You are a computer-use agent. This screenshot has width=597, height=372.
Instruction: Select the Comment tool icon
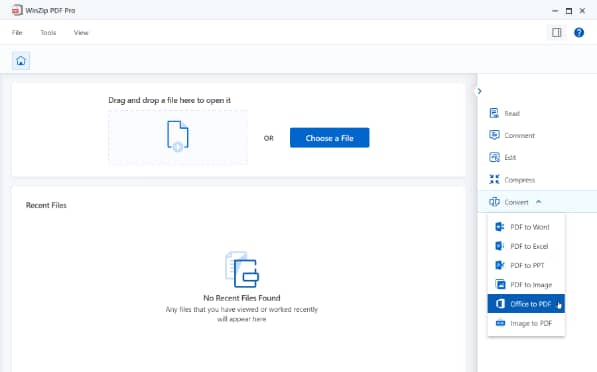point(494,135)
